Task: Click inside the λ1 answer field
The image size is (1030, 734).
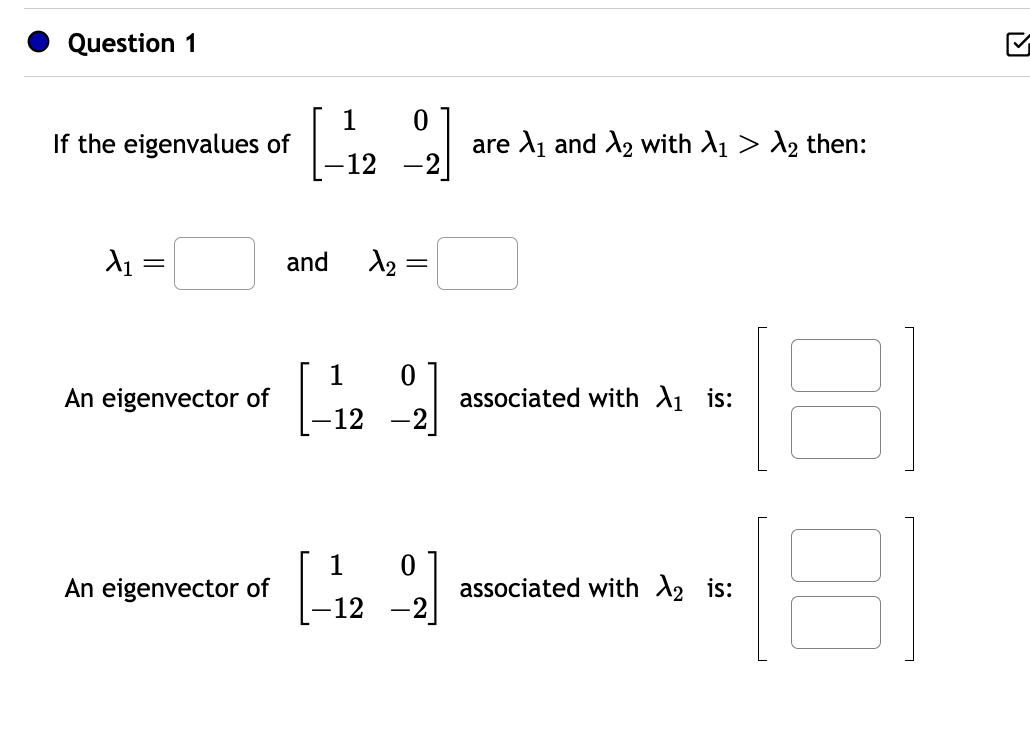Action: click(213, 262)
